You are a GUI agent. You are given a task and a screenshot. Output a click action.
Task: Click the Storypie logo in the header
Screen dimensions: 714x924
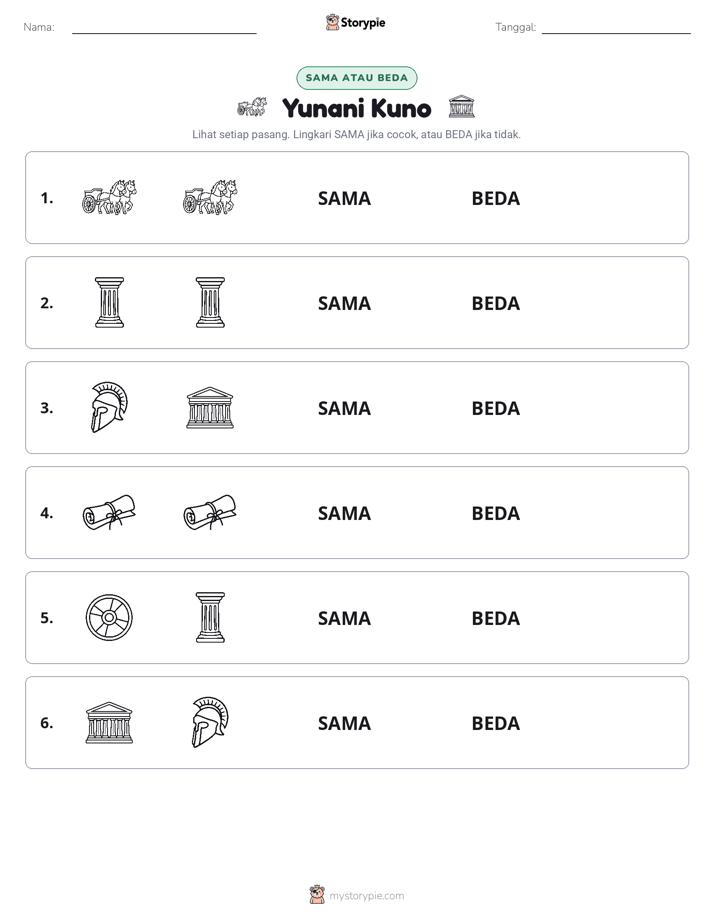point(356,22)
